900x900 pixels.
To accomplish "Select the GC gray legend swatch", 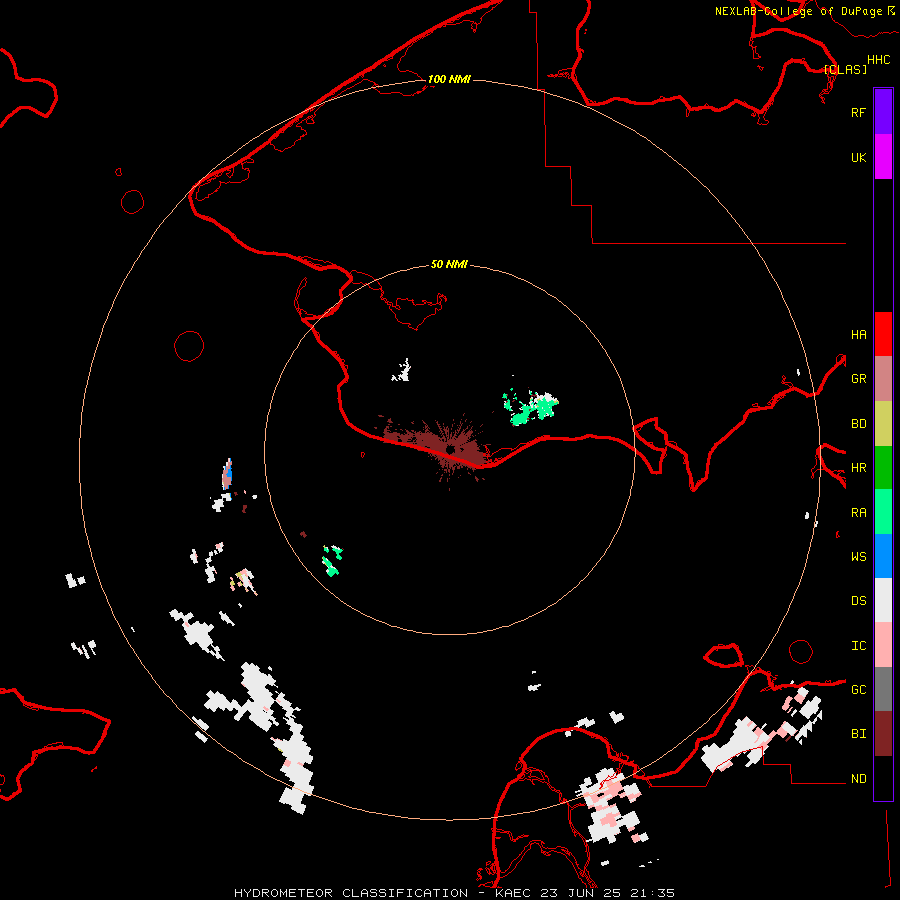I will [x=883, y=689].
